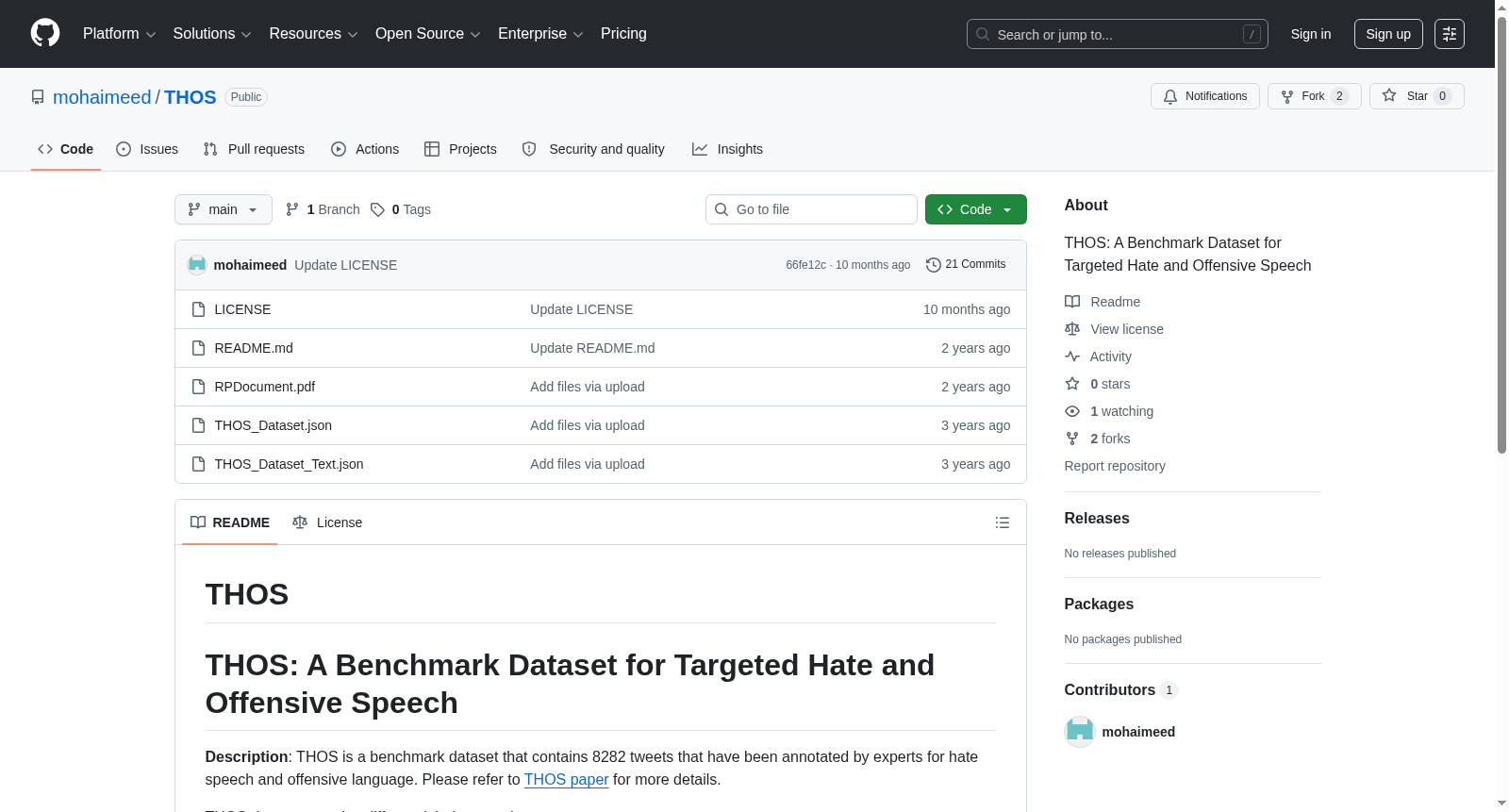
Task: Click the fork icon beside 2 forks
Action: point(1072,439)
